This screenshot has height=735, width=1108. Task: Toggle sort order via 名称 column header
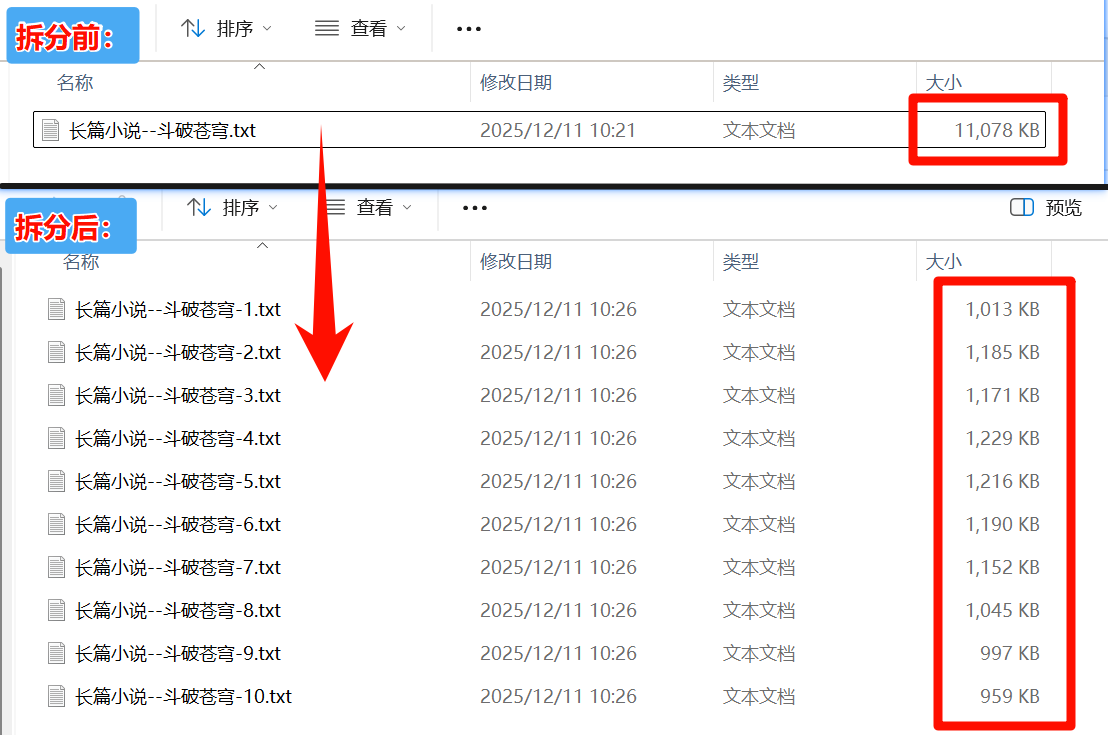[x=74, y=83]
